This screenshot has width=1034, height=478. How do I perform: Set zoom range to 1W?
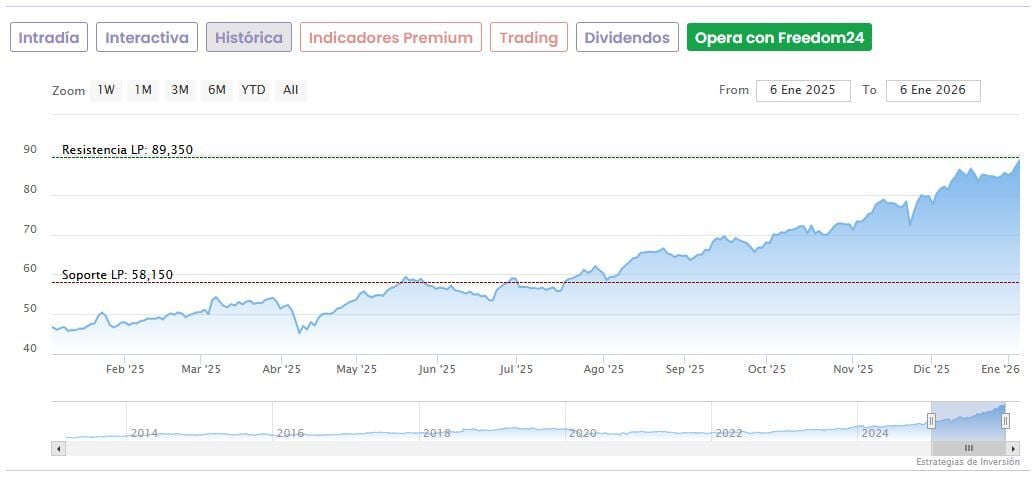(x=106, y=90)
